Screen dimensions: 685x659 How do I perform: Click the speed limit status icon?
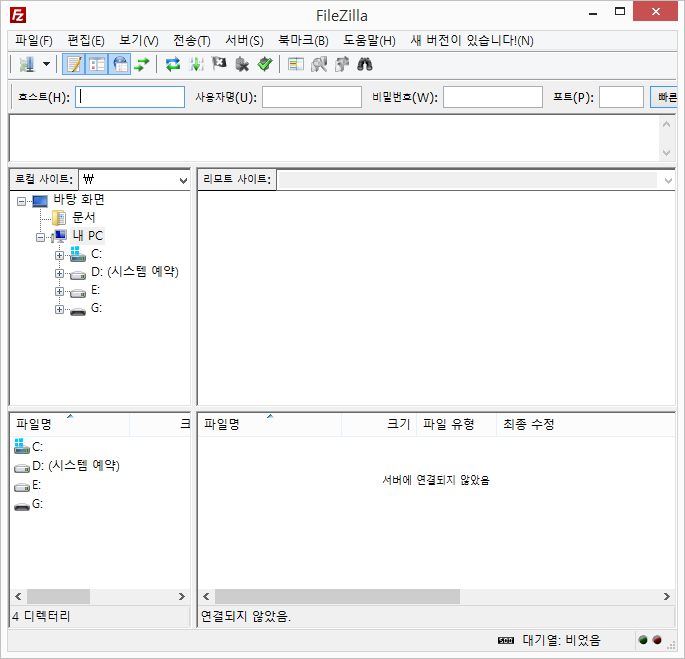[x=506, y=640]
